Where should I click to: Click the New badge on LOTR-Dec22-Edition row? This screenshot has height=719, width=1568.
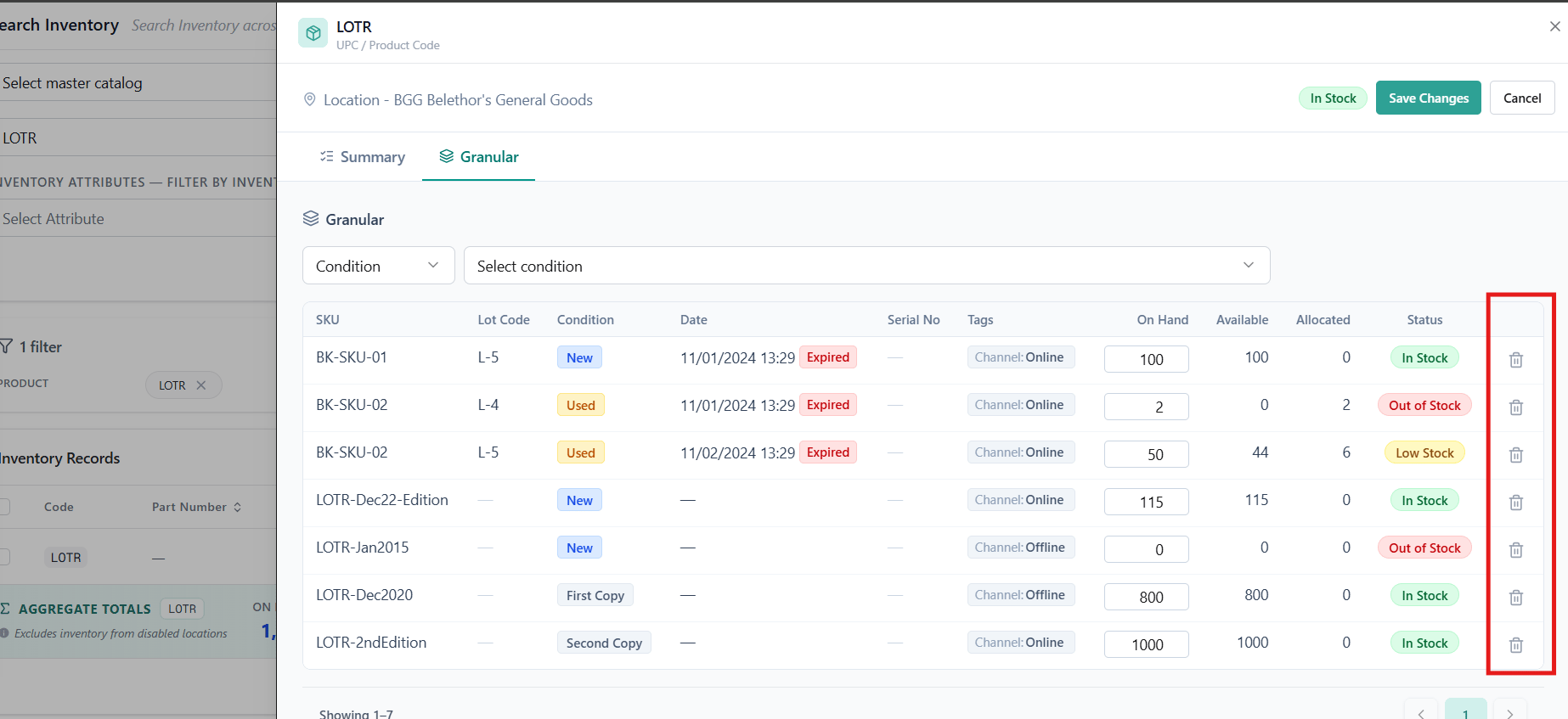(579, 500)
